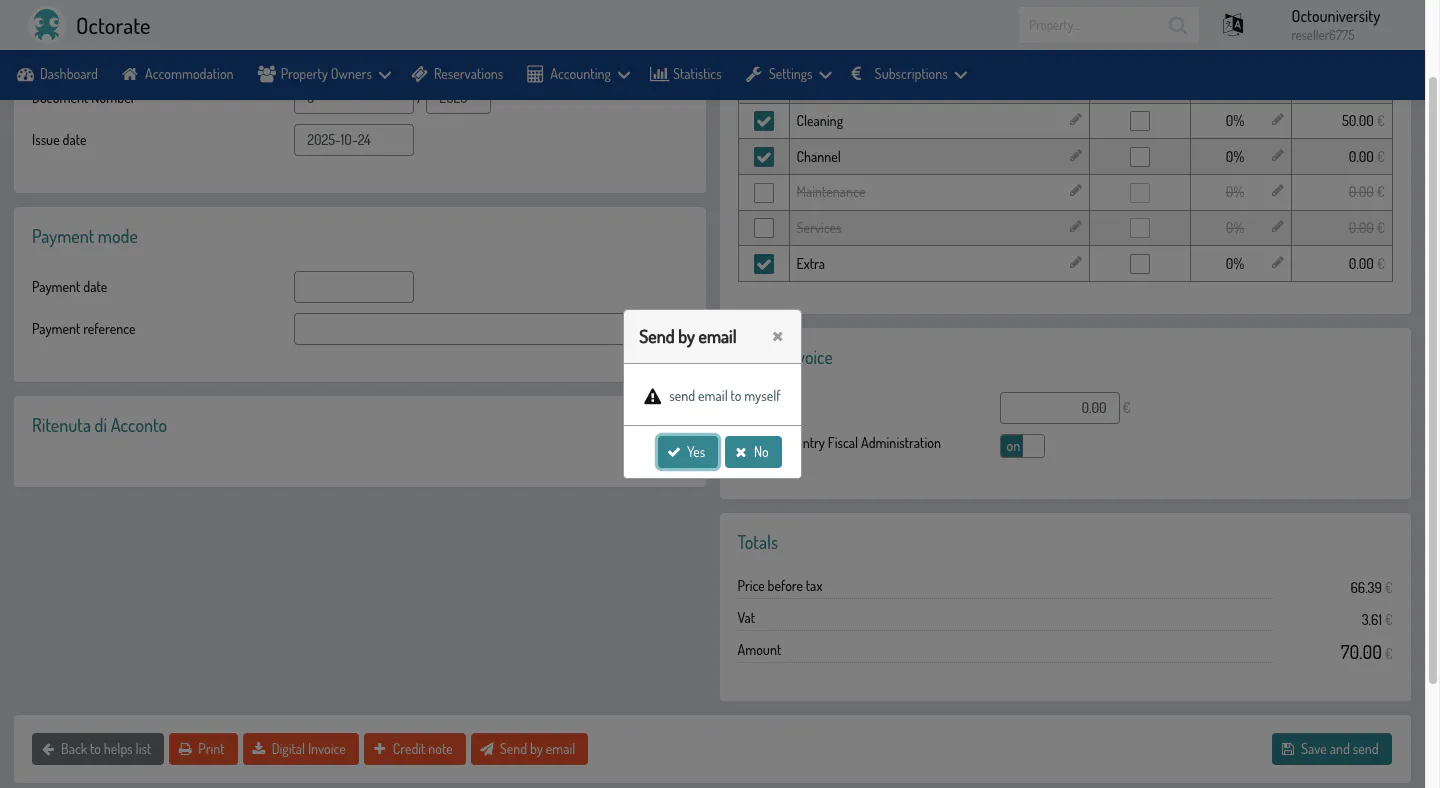The width and height of the screenshot is (1440, 788).
Task: Edit the Cleaning row percentage pencil
Action: pyautogui.click(x=1277, y=120)
